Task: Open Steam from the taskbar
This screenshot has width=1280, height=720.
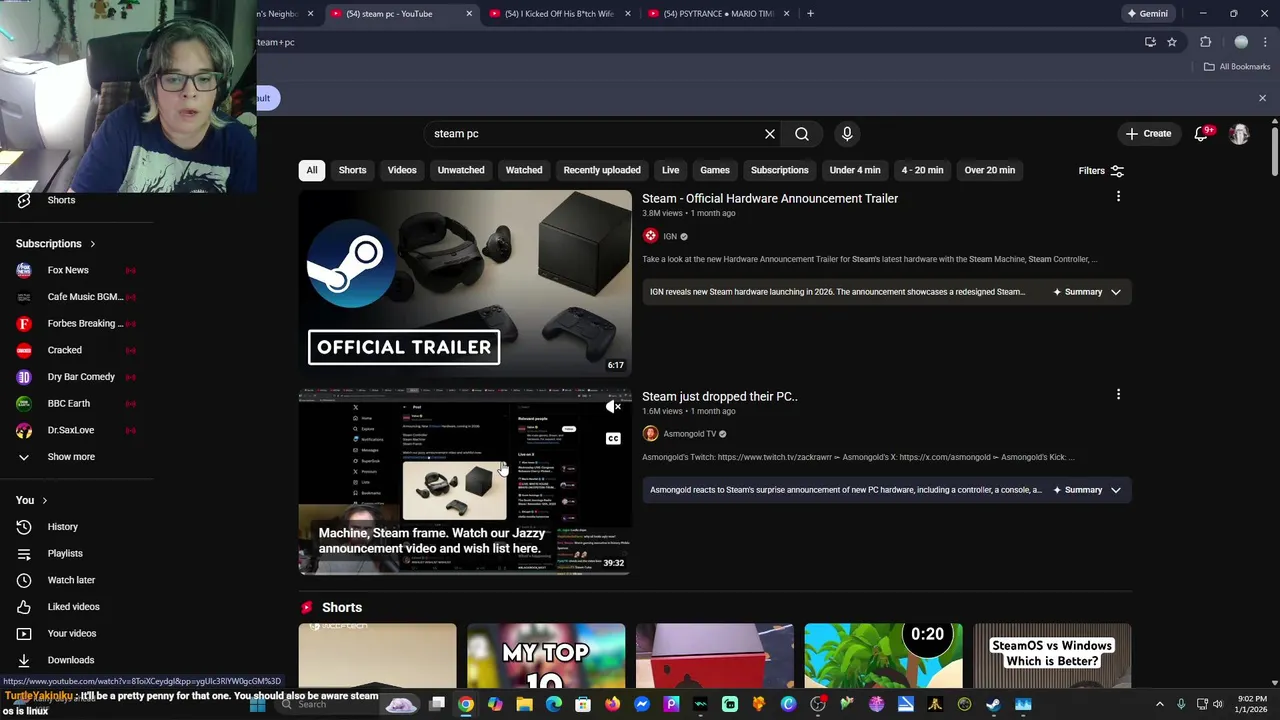Action: pos(993,704)
